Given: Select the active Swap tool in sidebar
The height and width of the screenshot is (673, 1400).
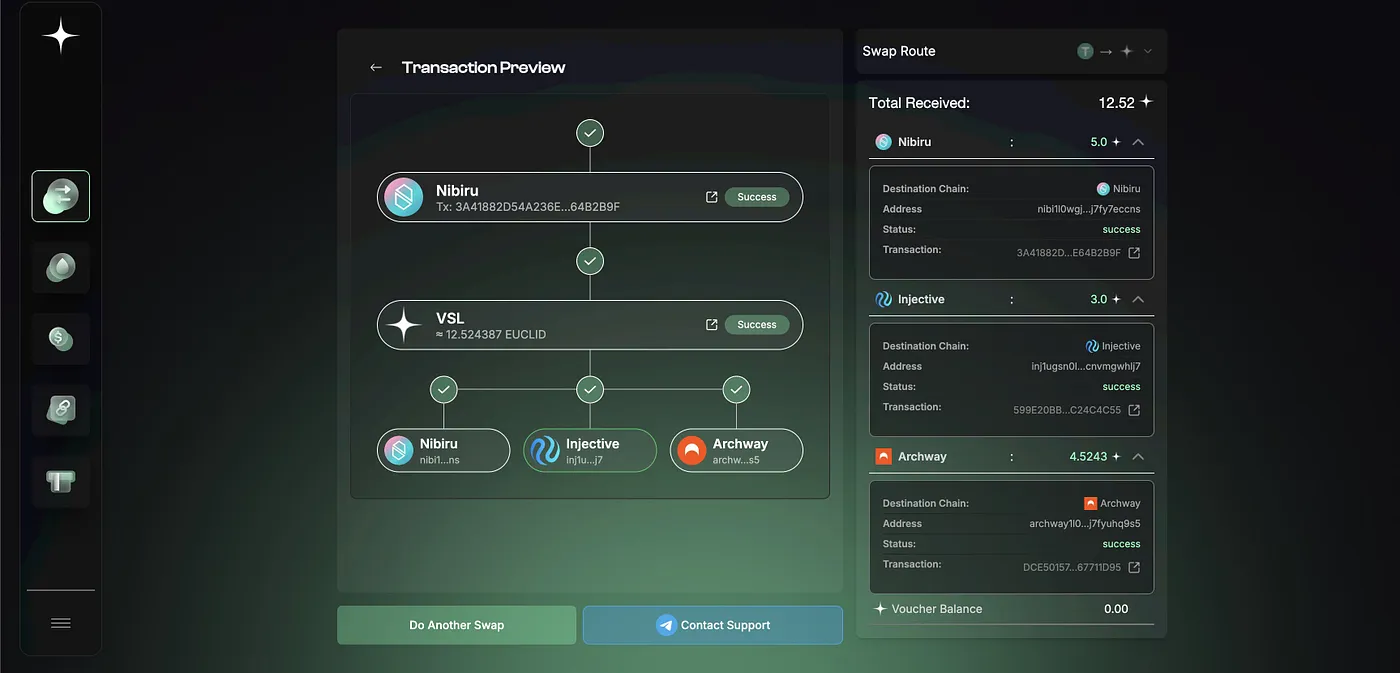Looking at the screenshot, I should [x=60, y=196].
